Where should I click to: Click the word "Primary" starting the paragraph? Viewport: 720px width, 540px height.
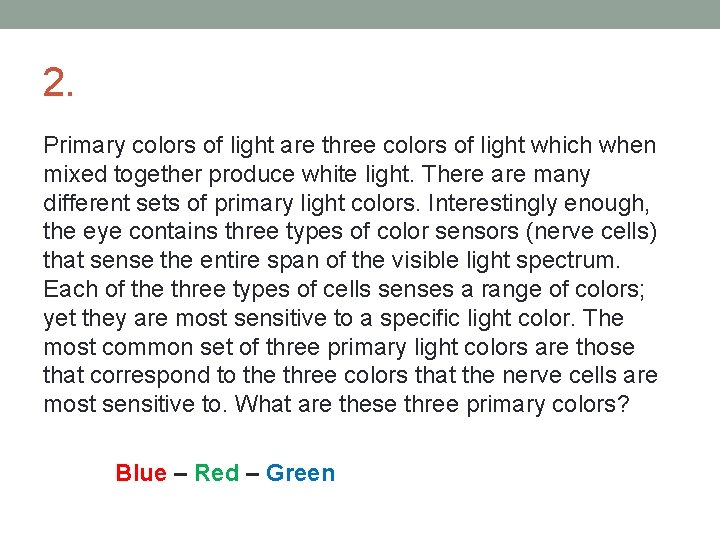coord(84,146)
